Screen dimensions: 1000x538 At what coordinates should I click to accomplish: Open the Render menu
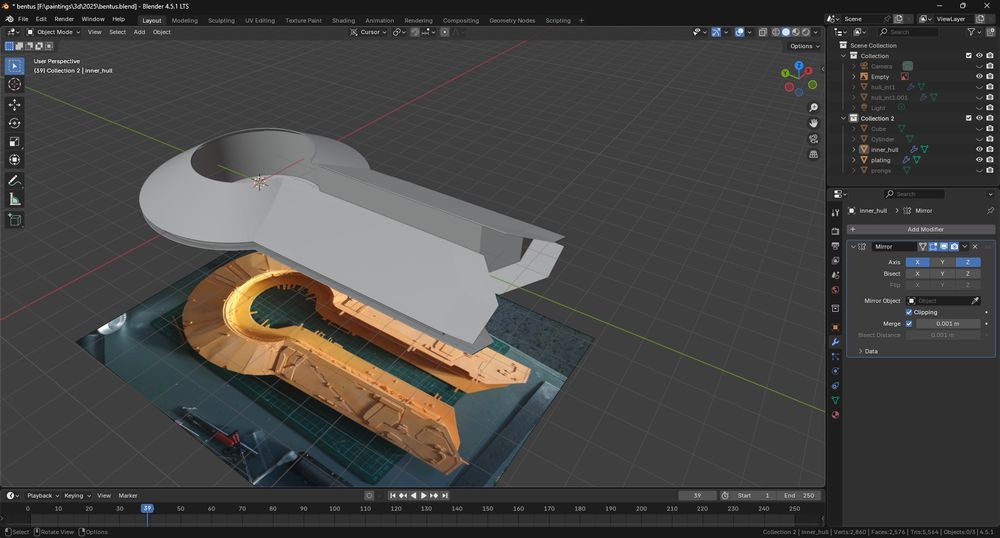coord(64,19)
